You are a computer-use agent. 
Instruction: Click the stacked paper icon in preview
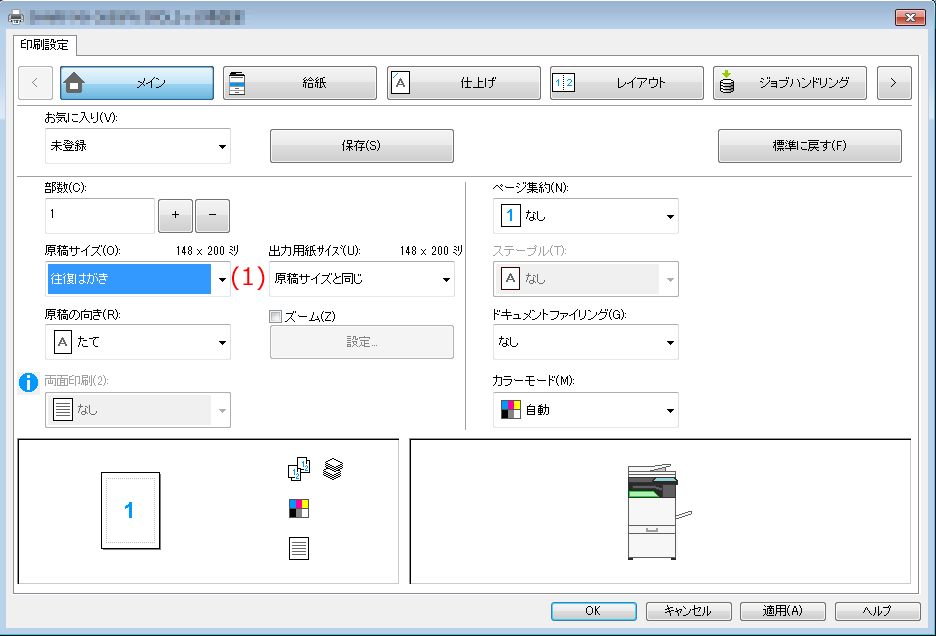[x=332, y=469]
